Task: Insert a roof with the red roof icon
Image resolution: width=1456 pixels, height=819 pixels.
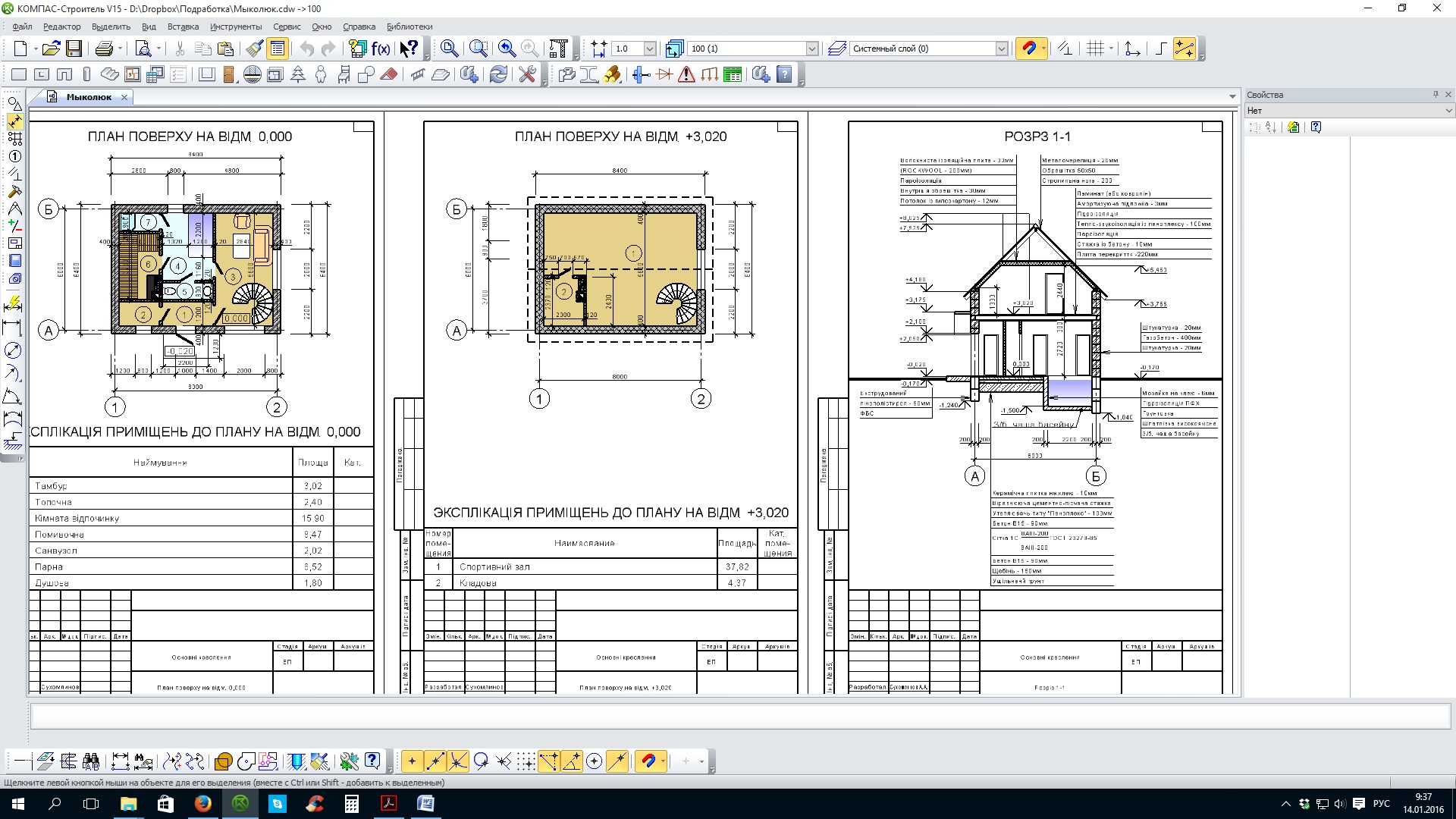Action: click(389, 74)
